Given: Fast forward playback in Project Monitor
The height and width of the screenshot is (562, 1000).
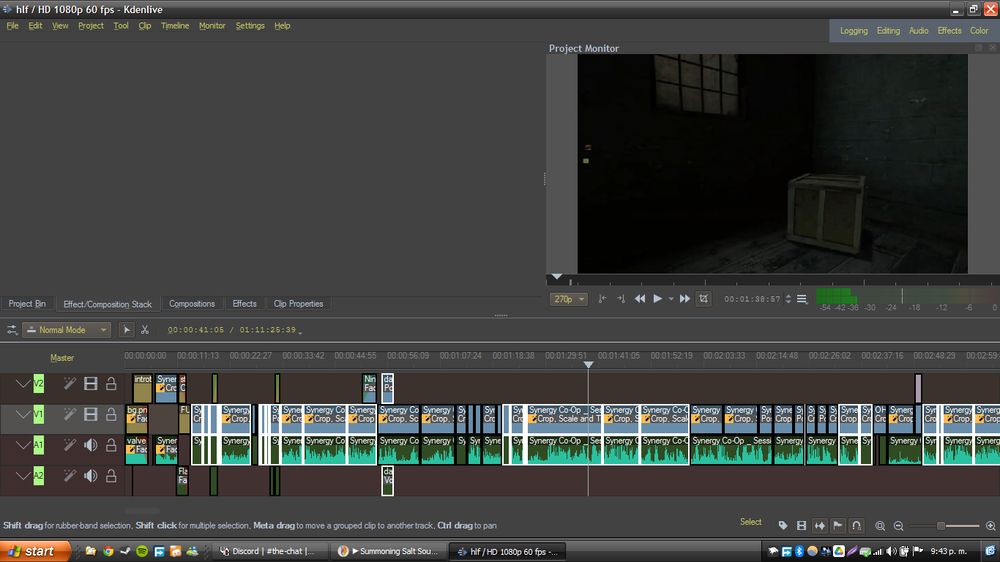Looking at the screenshot, I should point(684,299).
